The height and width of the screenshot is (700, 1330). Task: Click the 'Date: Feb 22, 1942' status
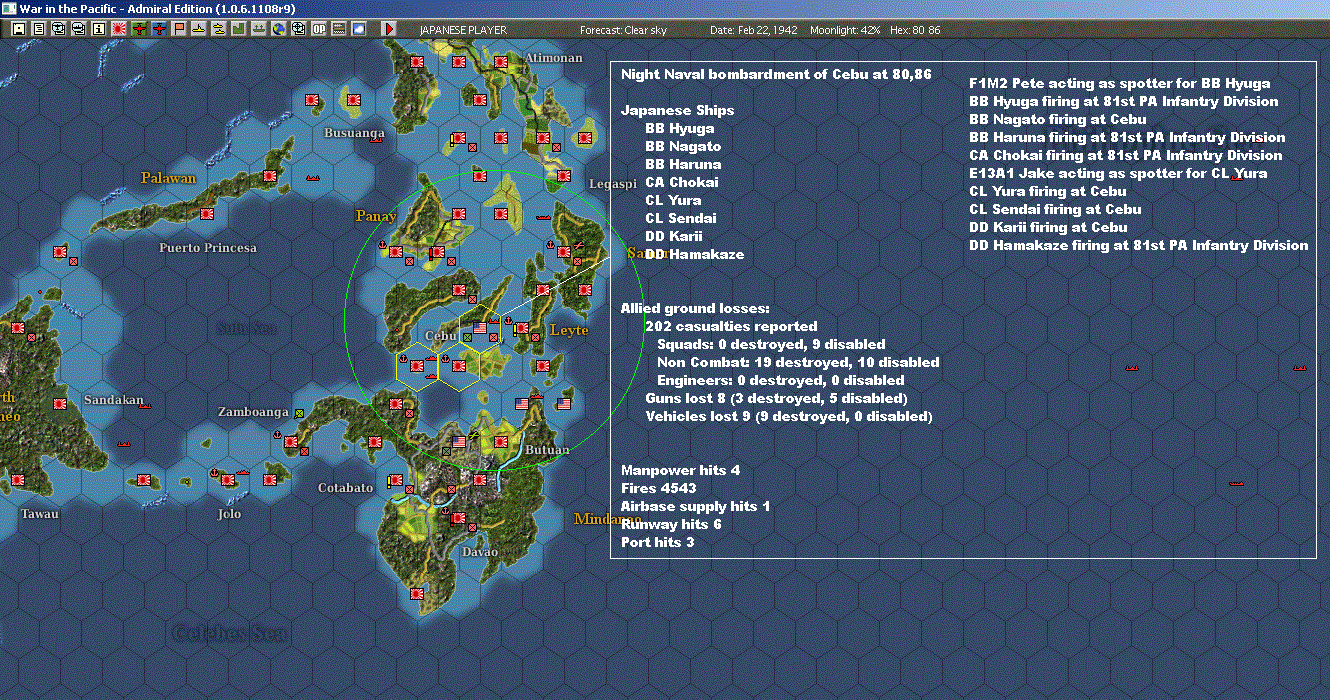coord(754,30)
